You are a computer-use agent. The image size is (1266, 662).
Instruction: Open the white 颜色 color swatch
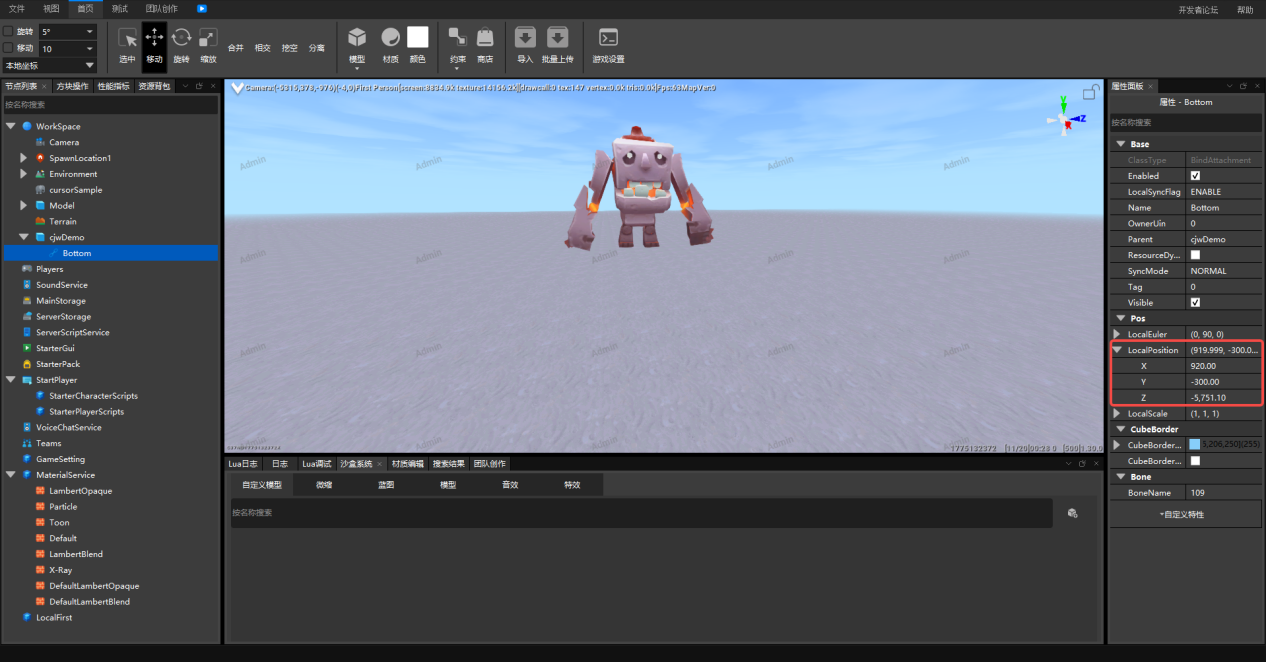418,37
